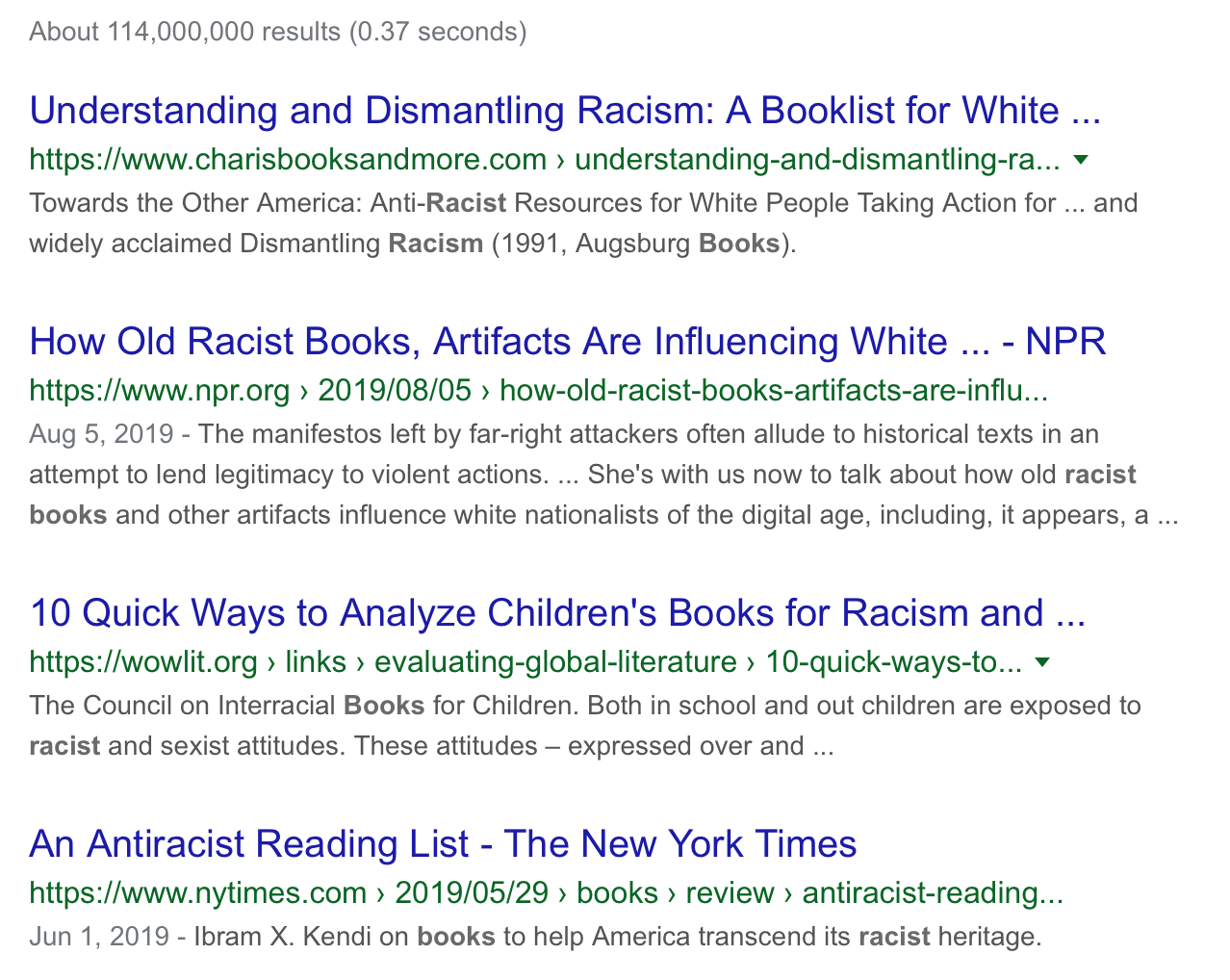1230x980 pixels.
Task: Click the 'Jun 1, 2019' date in NYTimes snippet
Action: click(x=99, y=936)
